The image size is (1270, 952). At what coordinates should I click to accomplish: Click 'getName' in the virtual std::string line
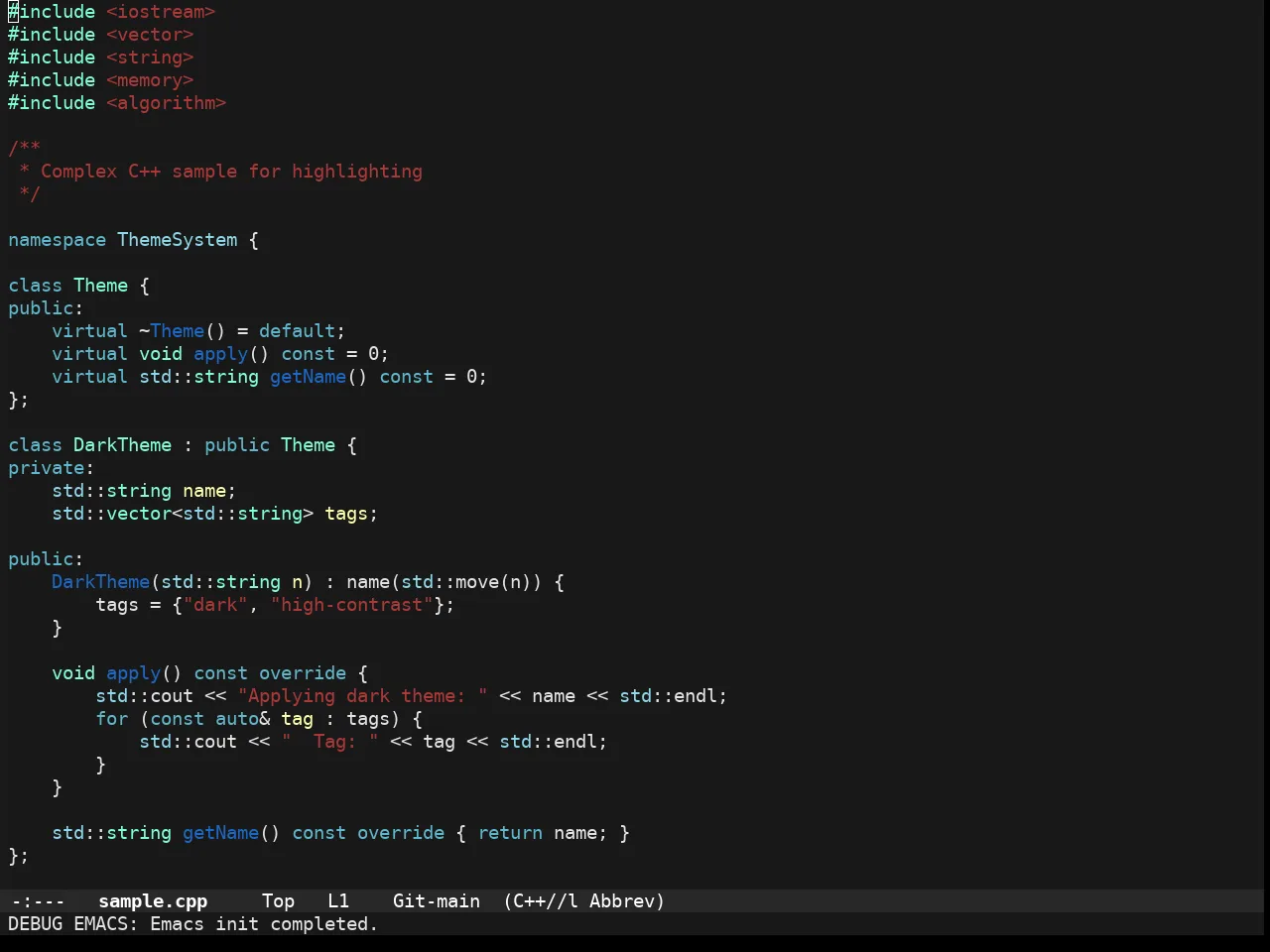pos(308,377)
